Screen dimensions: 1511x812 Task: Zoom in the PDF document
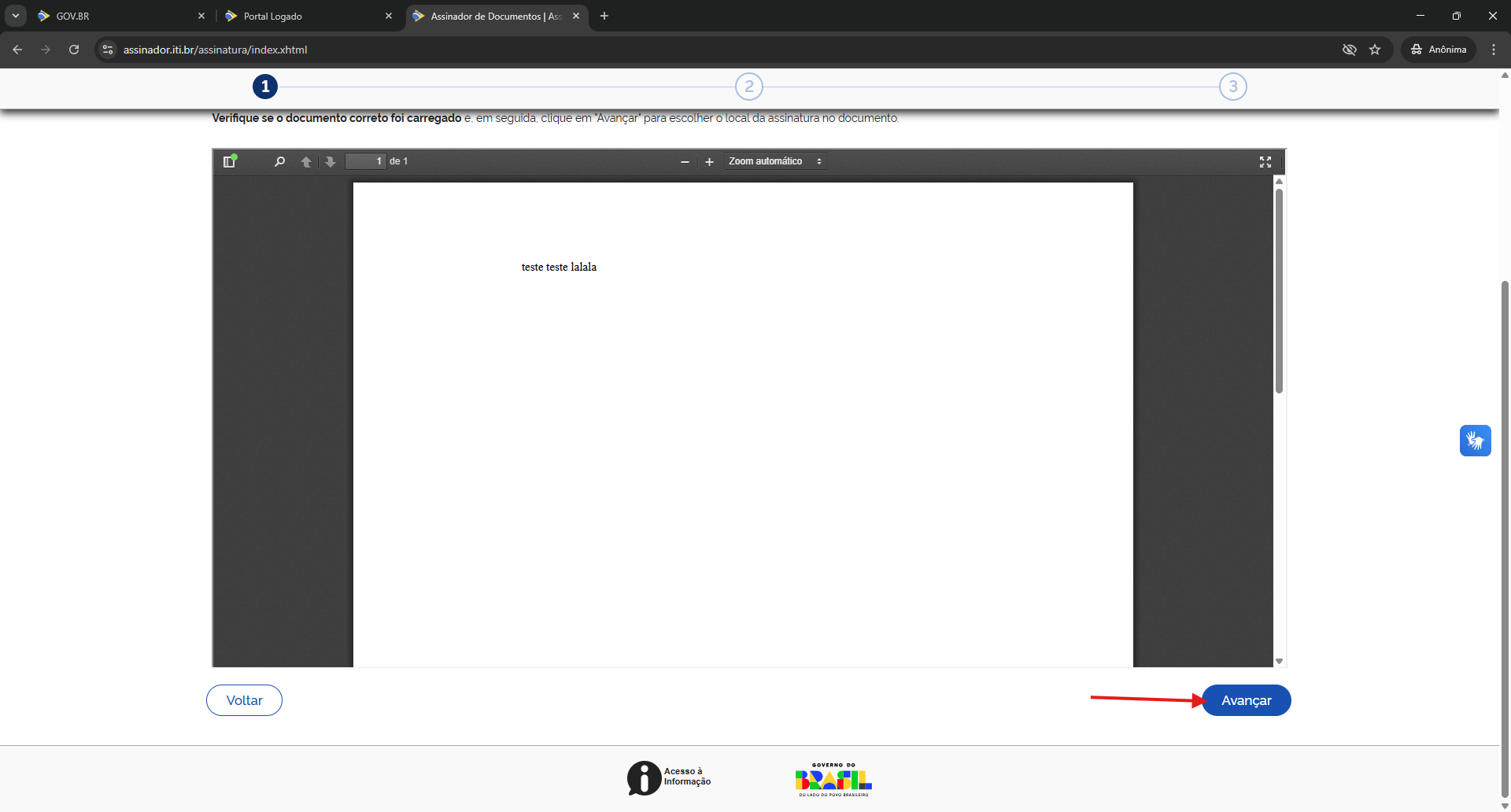point(709,161)
